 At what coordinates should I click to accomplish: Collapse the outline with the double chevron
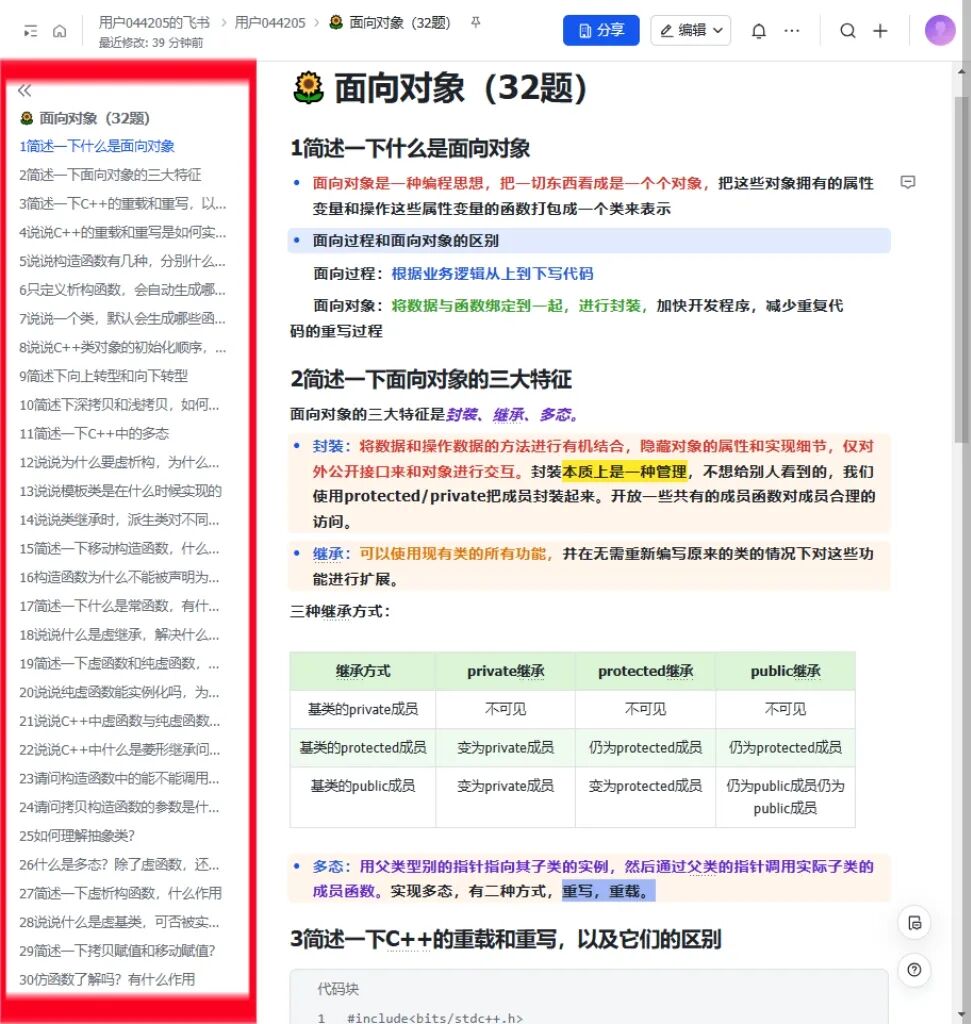(x=25, y=90)
